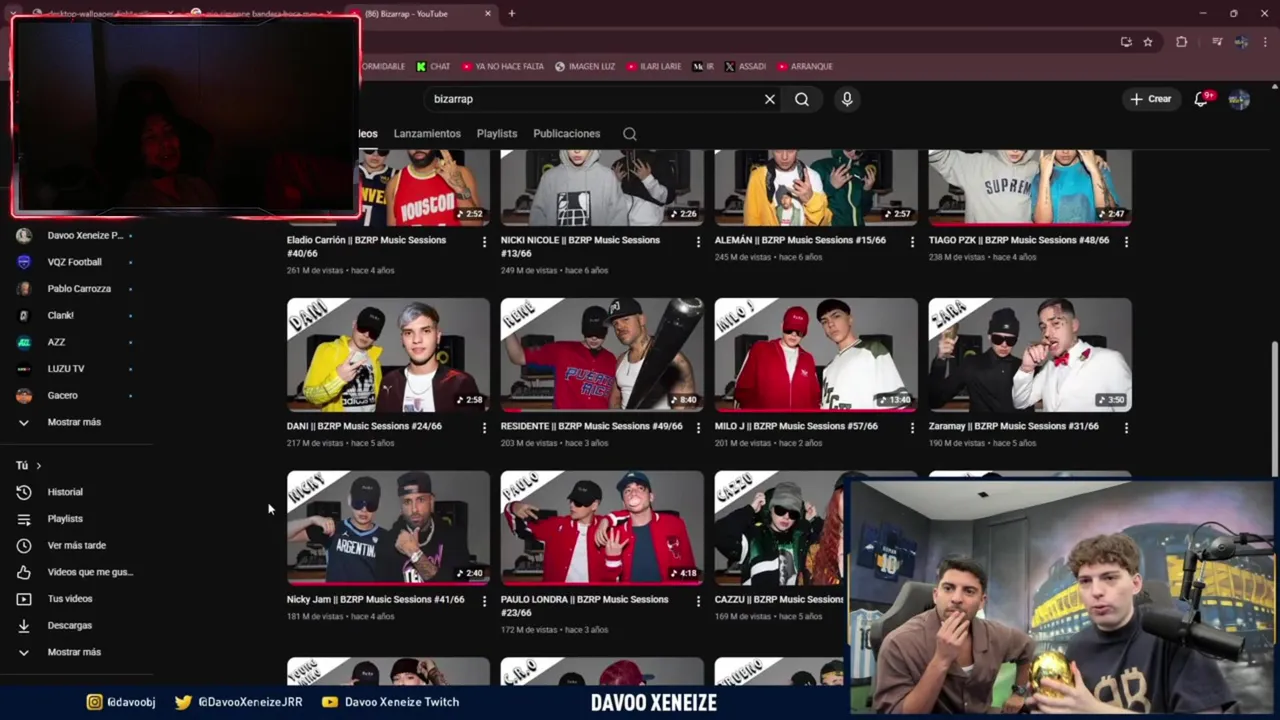Open Descargas in sidebar

pyautogui.click(x=69, y=625)
